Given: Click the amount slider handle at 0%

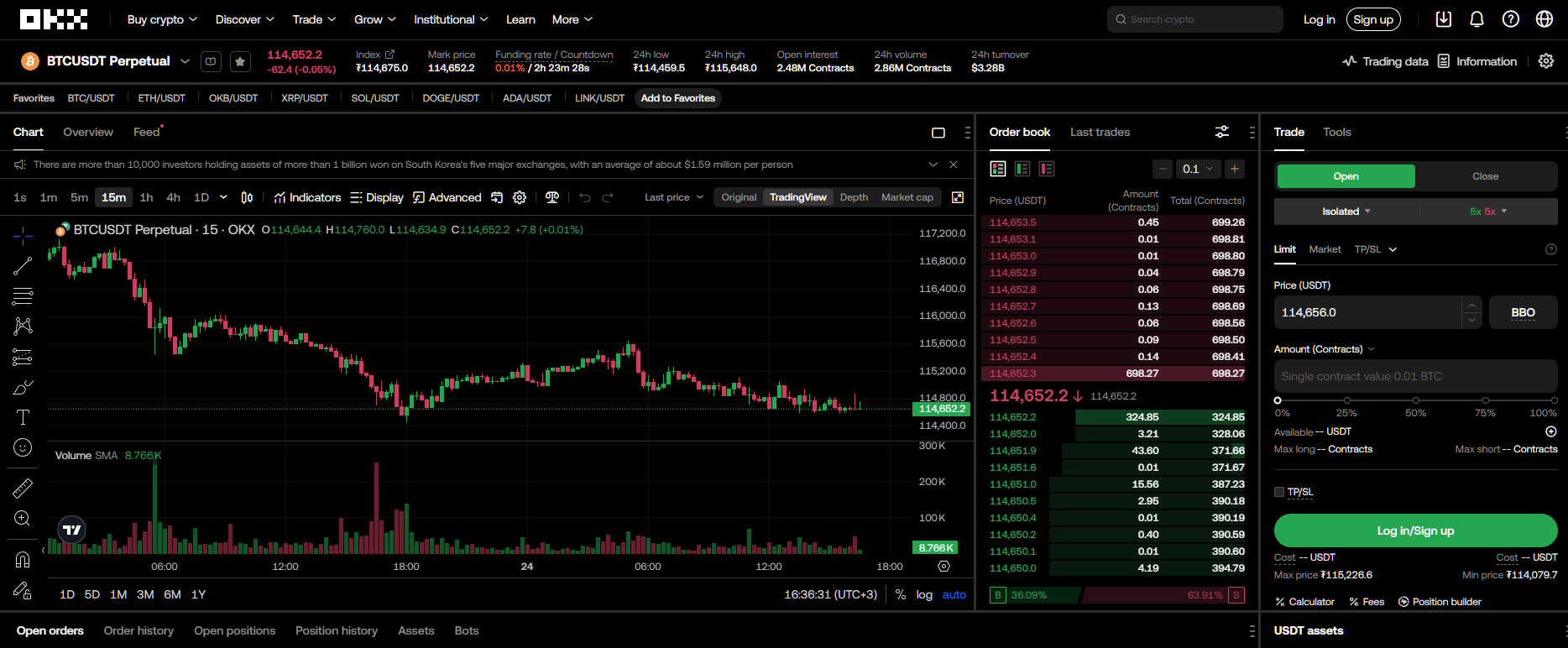Looking at the screenshot, I should pos(1278,400).
